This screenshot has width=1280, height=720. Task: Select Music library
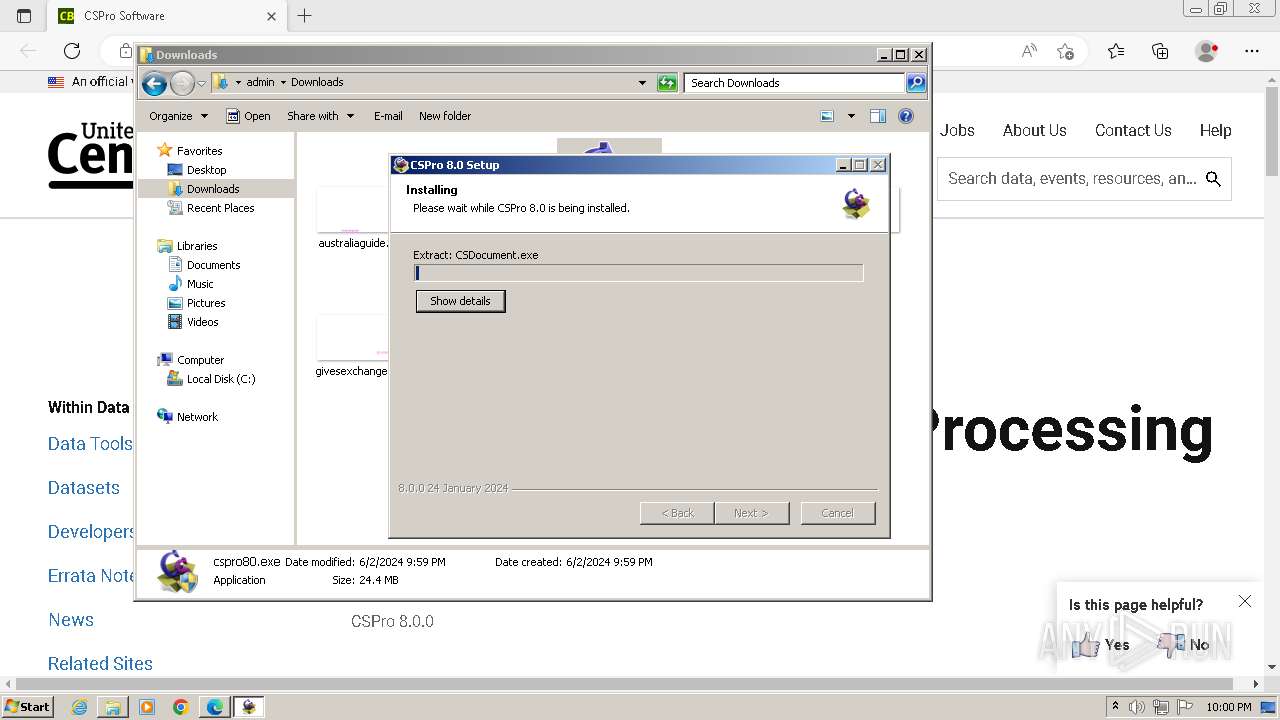[x=200, y=284]
